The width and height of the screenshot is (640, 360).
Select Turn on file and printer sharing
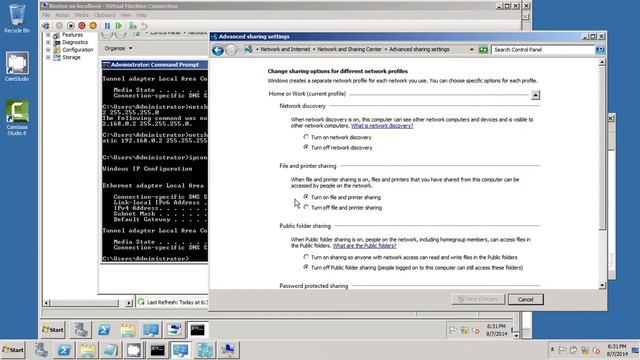point(306,197)
